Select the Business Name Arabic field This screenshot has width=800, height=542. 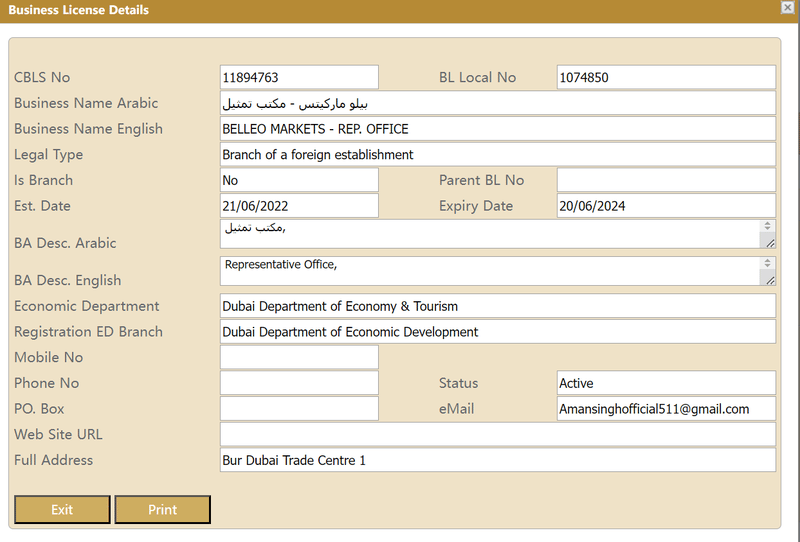[x=498, y=103]
